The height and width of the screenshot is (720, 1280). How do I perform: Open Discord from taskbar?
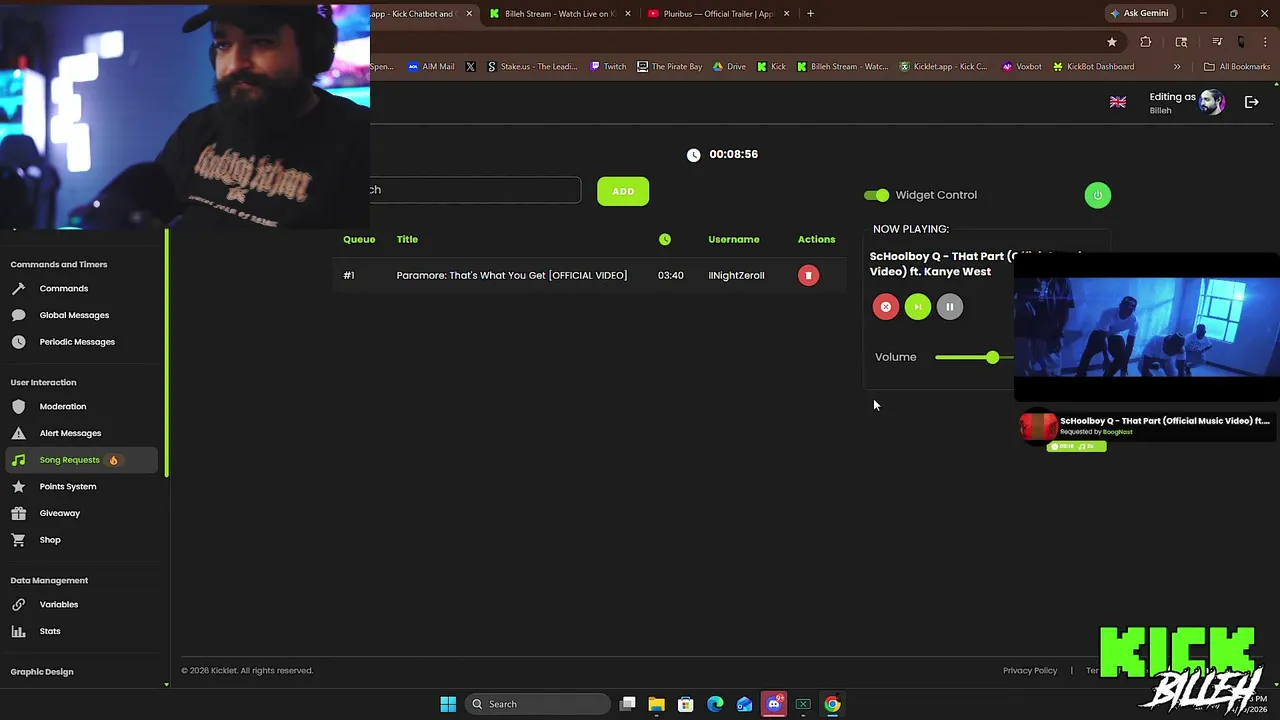(x=774, y=704)
